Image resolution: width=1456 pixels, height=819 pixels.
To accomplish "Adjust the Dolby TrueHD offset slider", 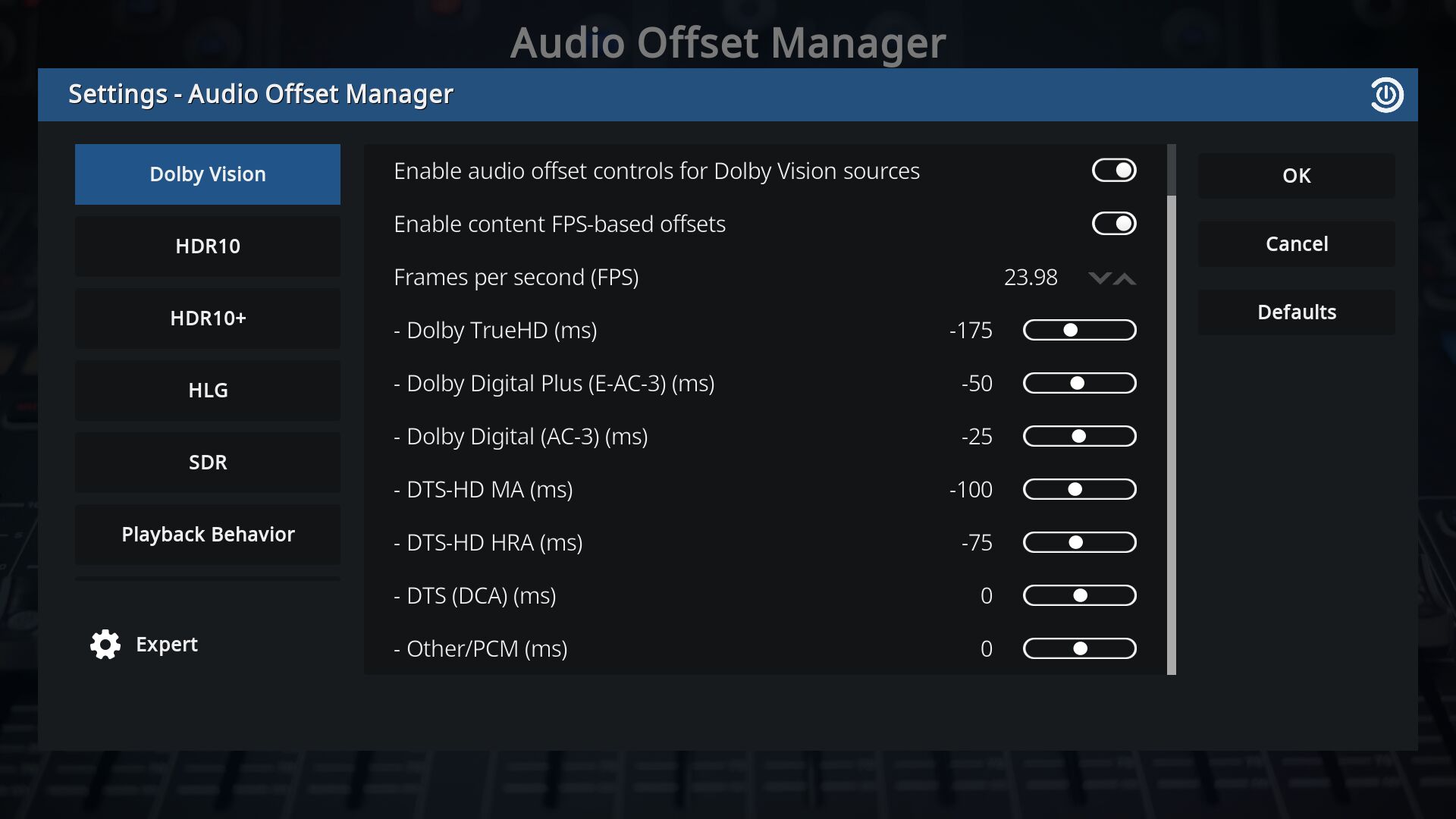I will click(x=1080, y=330).
